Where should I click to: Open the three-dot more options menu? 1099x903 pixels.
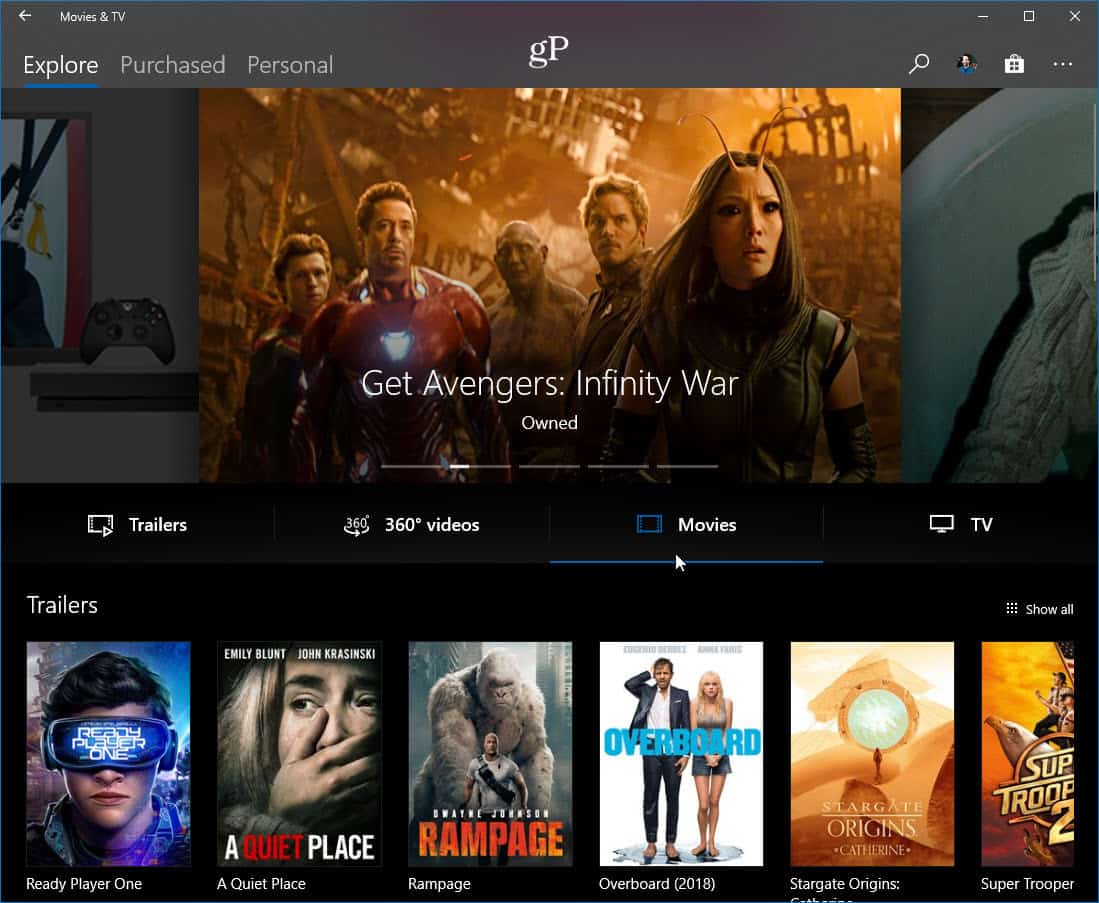(x=1062, y=64)
